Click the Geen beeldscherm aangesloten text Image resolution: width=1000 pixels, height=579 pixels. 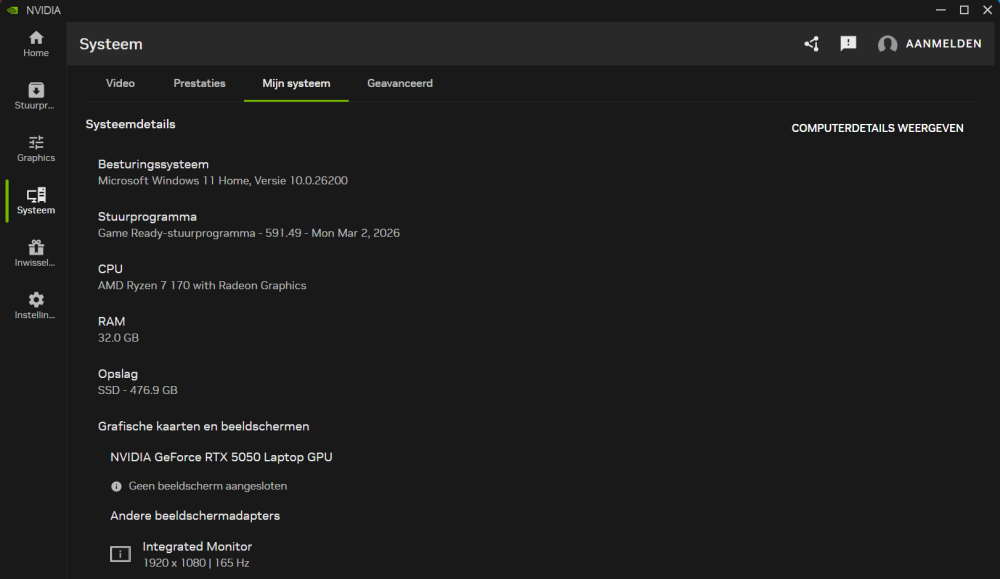[x=208, y=487]
